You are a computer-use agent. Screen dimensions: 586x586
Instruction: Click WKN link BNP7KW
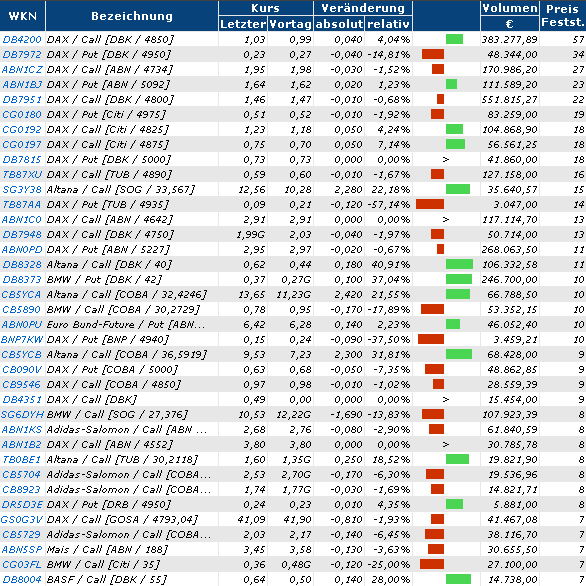(22, 339)
